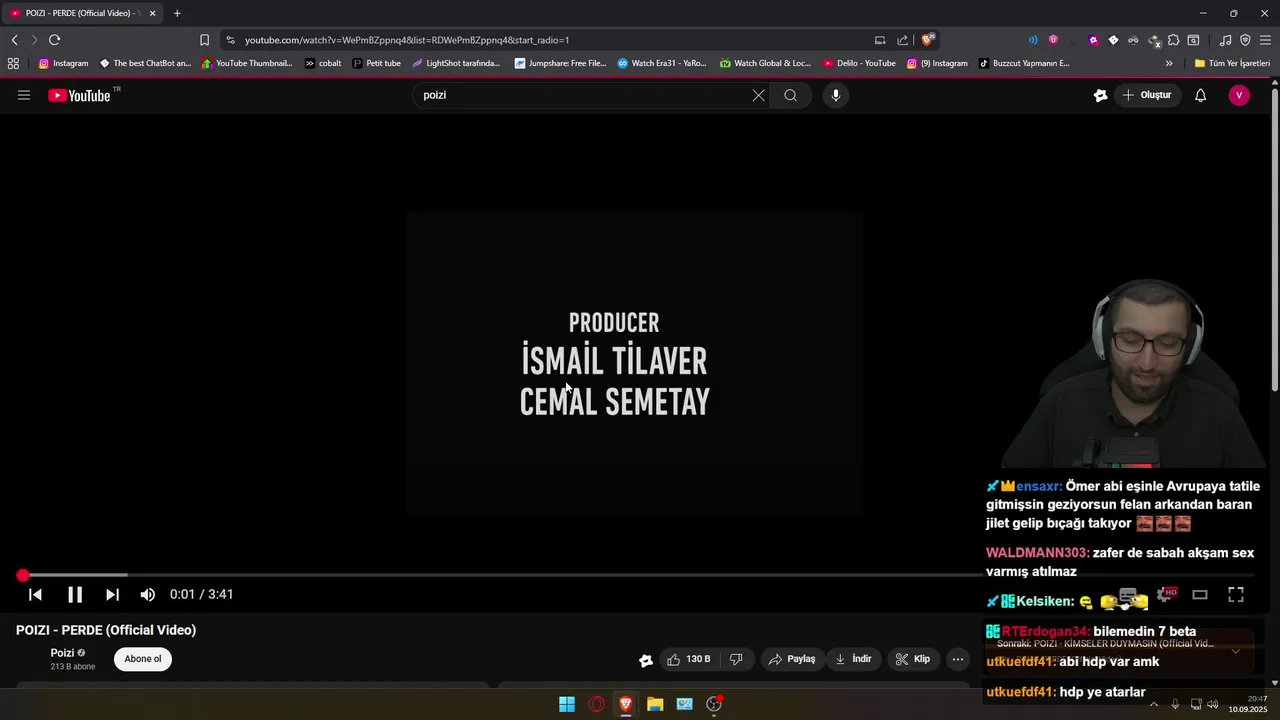Toggle the subtitles button in player
The width and height of the screenshot is (1280, 720).
point(1128,596)
